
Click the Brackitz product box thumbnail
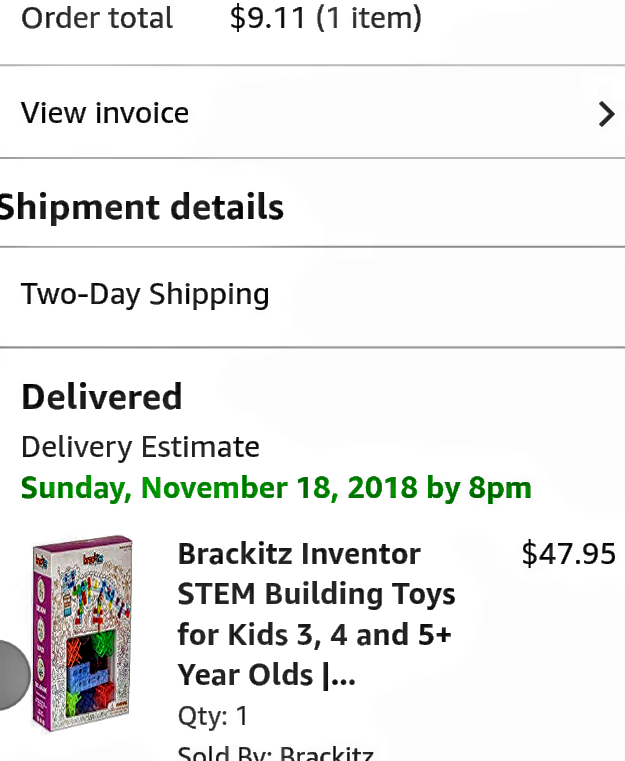click(81, 632)
